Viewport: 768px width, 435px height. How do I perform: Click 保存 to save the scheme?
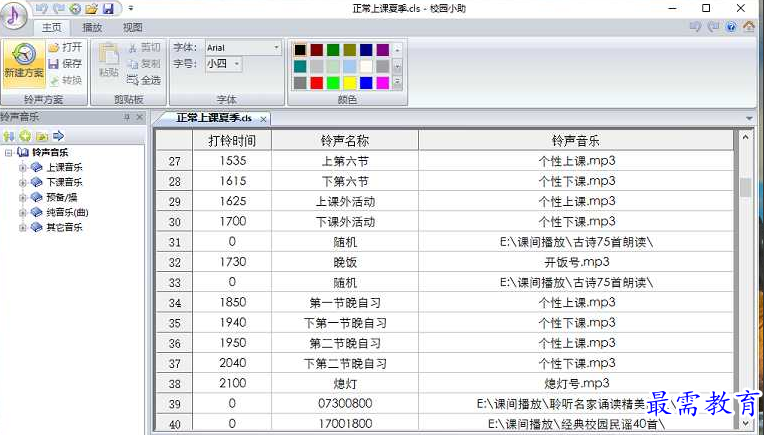click(x=66, y=64)
